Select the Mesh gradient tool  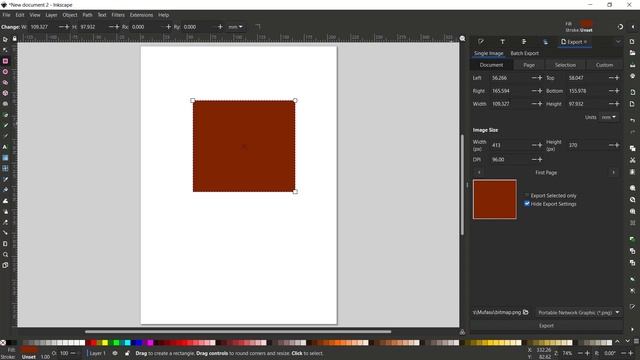[x=5, y=168]
